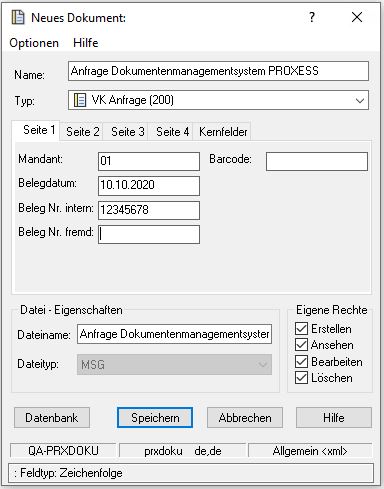Focus the Beleg Nr. fremd field
The image size is (384, 489).
(x=149, y=234)
